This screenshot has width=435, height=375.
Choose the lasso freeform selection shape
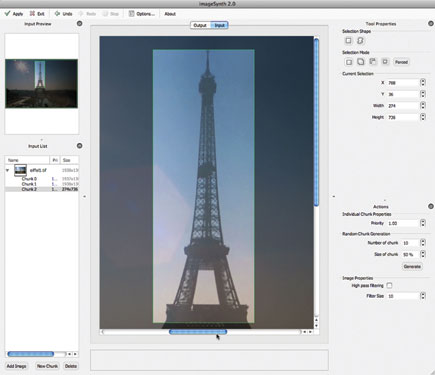(360, 41)
